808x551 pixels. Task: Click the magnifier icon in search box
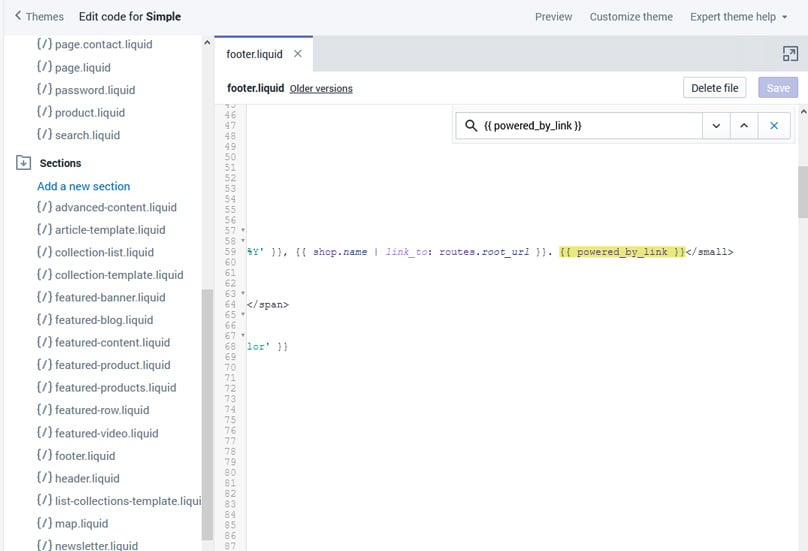pos(471,126)
